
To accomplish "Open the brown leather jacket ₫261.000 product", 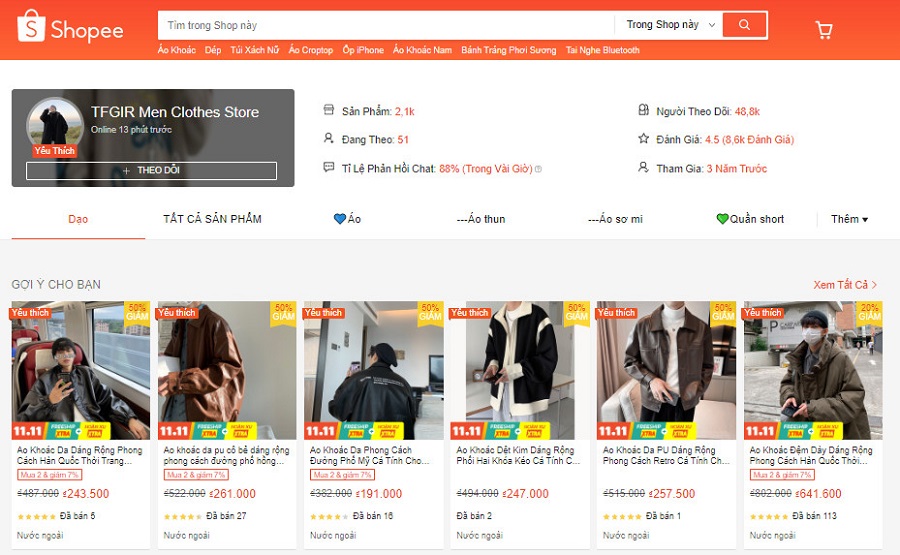I will [x=227, y=370].
